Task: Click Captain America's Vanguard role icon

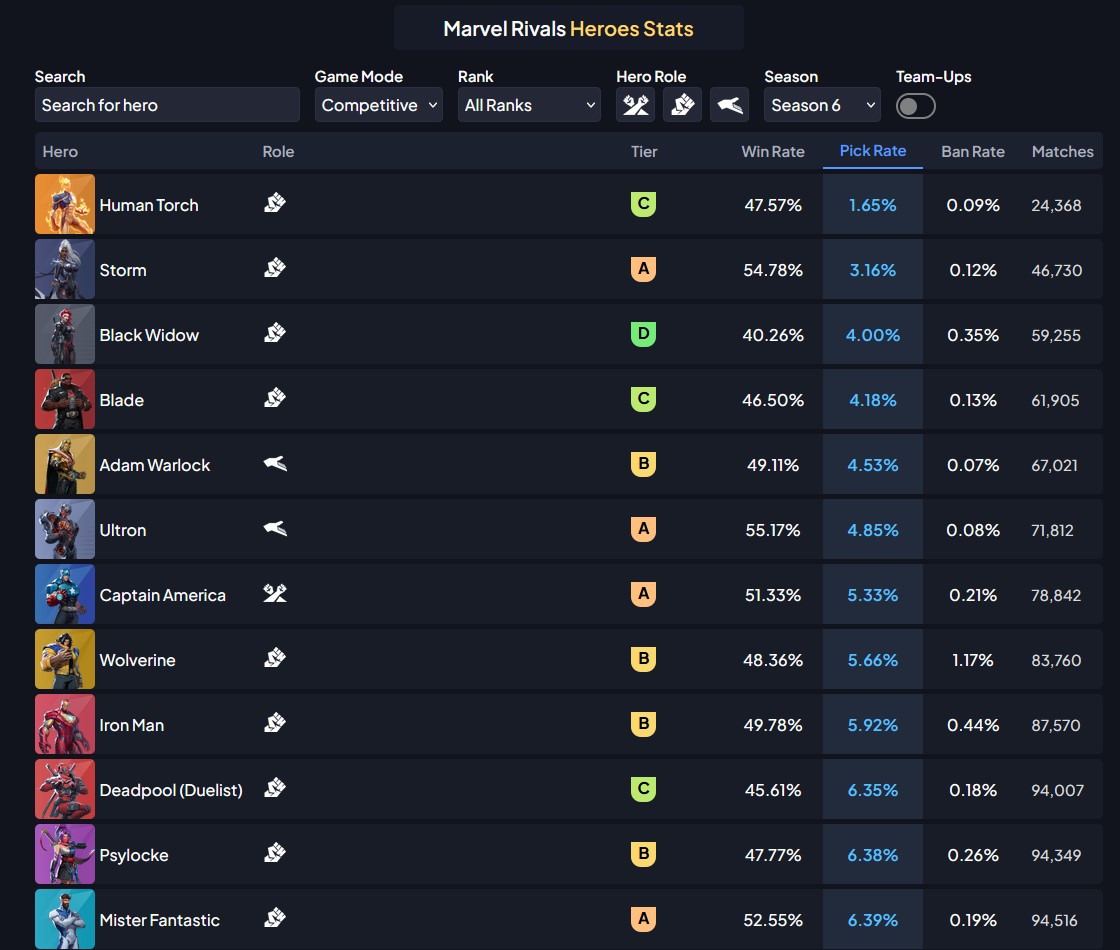Action: coord(275,594)
